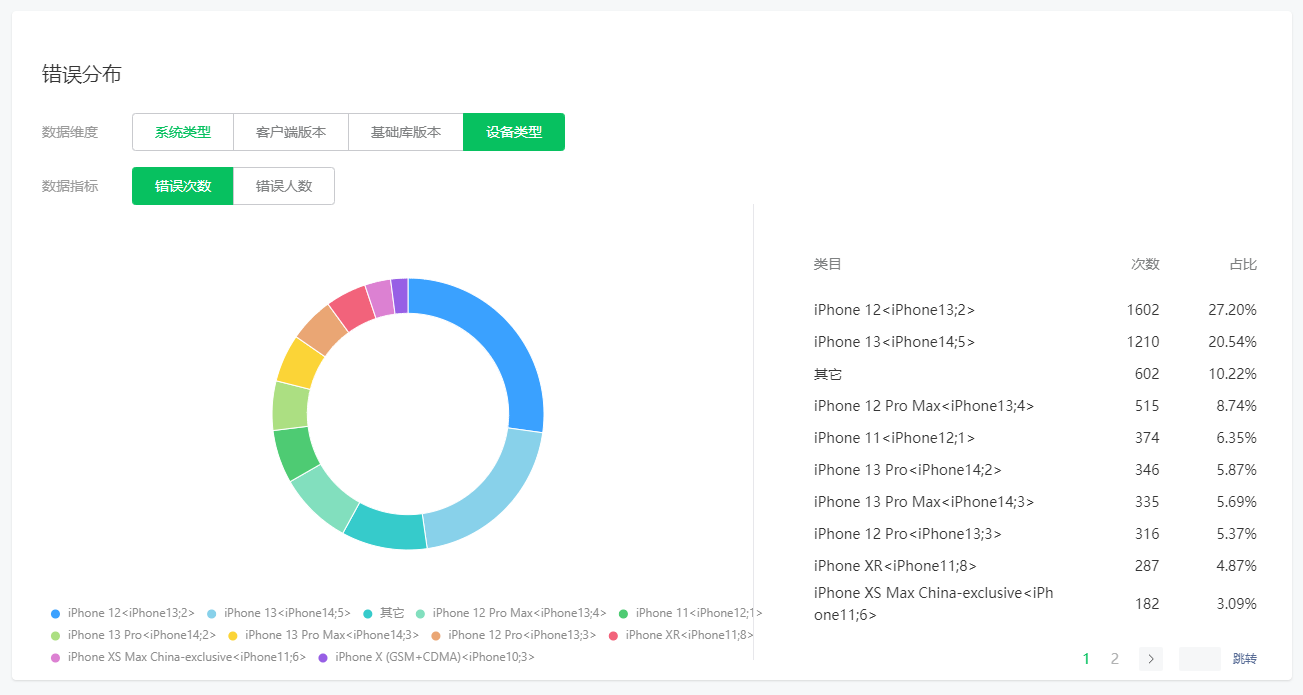Click iPhone 13 Pro Max table row name

click(924, 502)
